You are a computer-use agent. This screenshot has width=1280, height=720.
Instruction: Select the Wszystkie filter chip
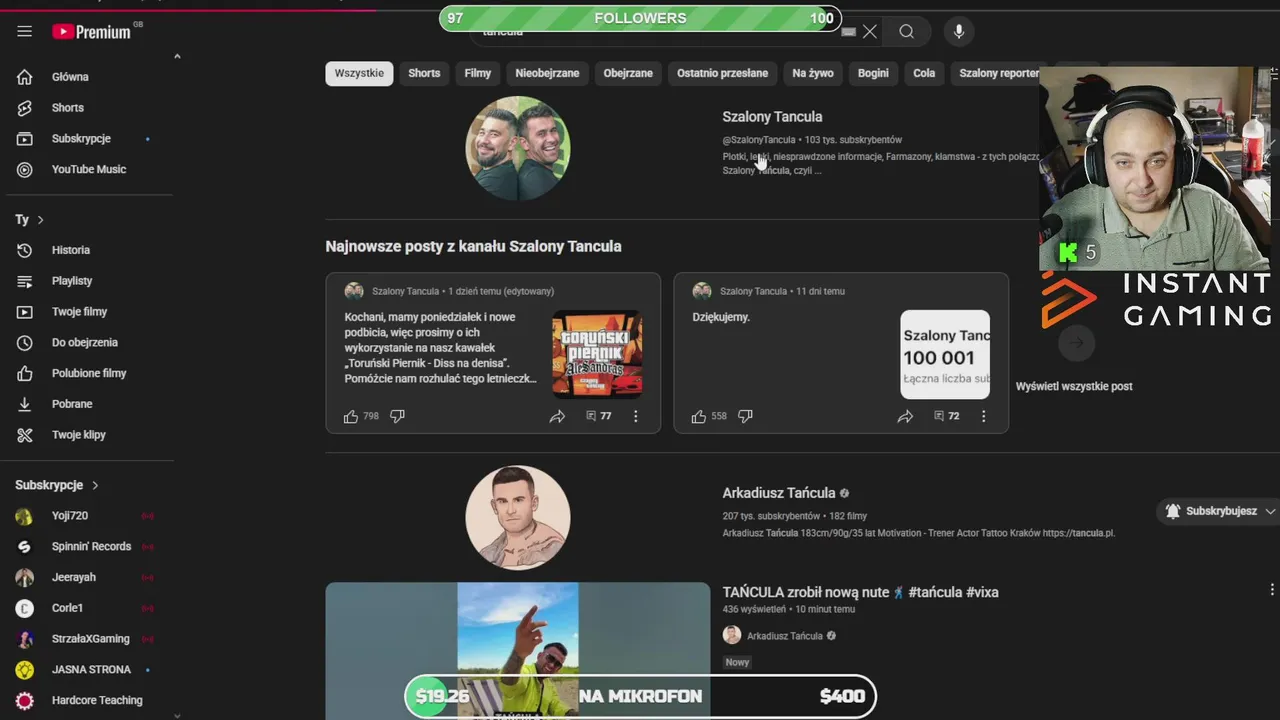(x=359, y=73)
